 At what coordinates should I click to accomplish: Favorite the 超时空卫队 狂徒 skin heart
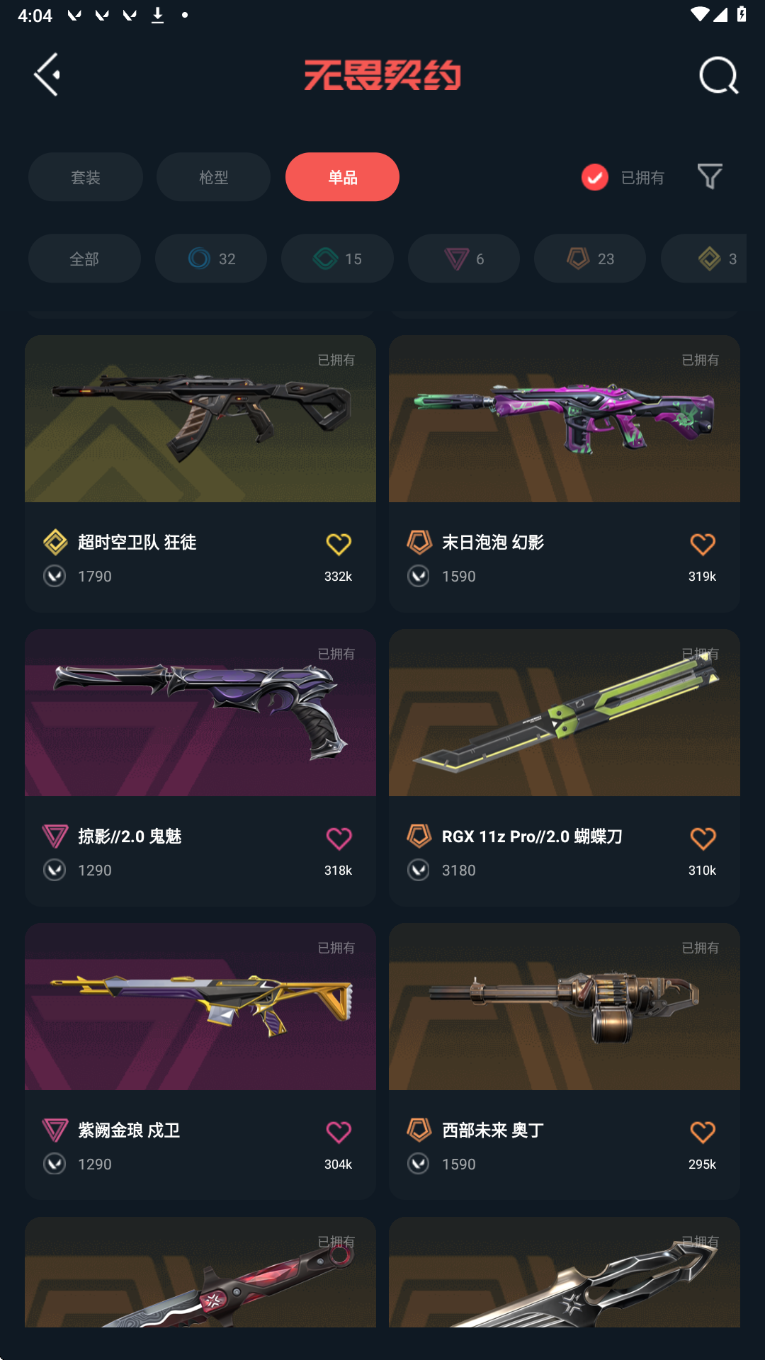click(x=339, y=544)
